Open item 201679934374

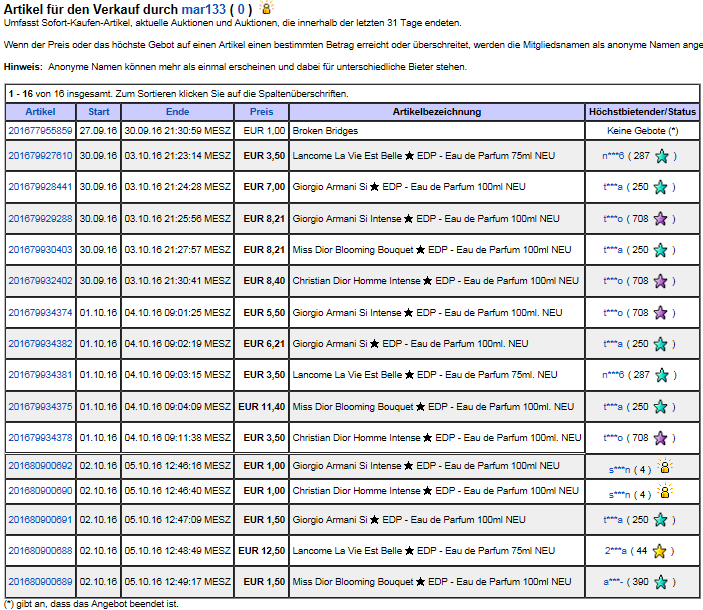[40, 312]
